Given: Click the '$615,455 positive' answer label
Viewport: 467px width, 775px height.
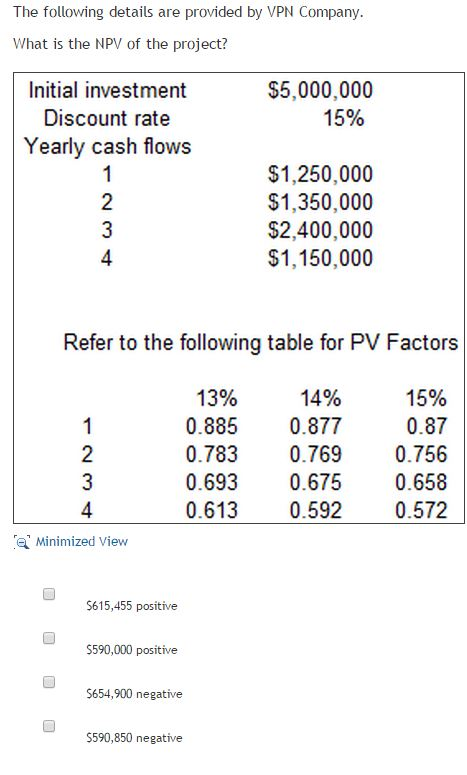Looking at the screenshot, I should [131, 606].
